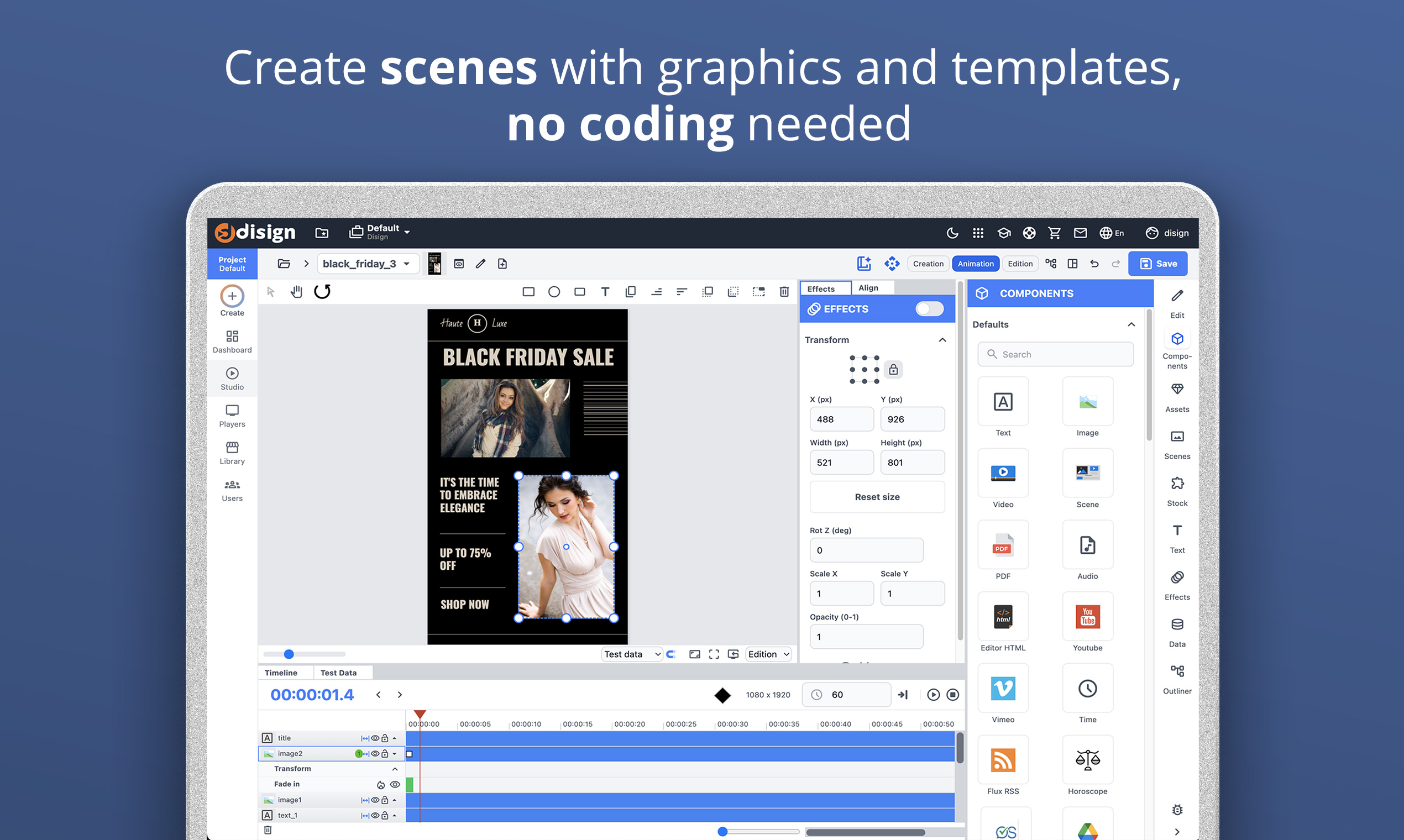Toggle visibility of the Fade in effect

pyautogui.click(x=395, y=785)
